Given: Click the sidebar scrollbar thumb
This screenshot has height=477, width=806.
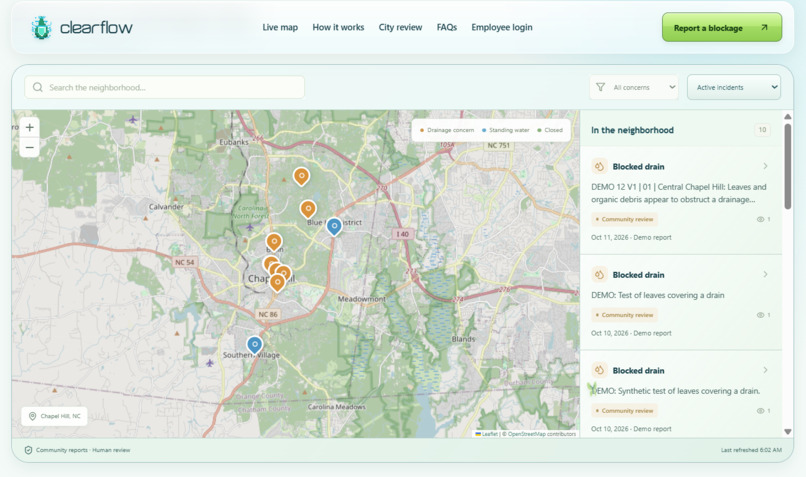Looking at the screenshot, I should tap(787, 167).
